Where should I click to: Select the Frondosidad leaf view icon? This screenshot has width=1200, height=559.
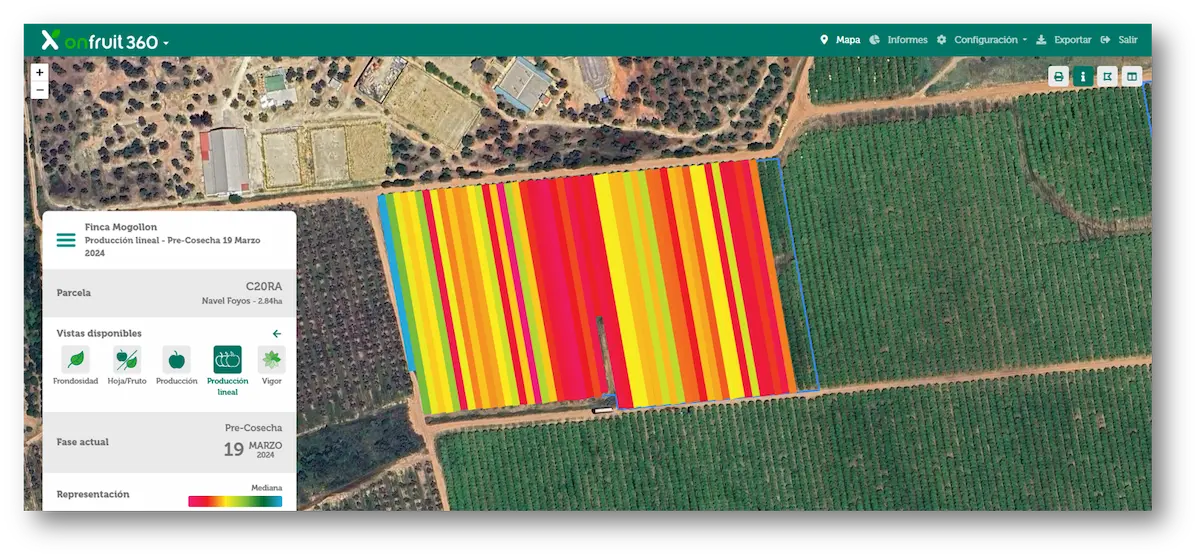point(75,360)
